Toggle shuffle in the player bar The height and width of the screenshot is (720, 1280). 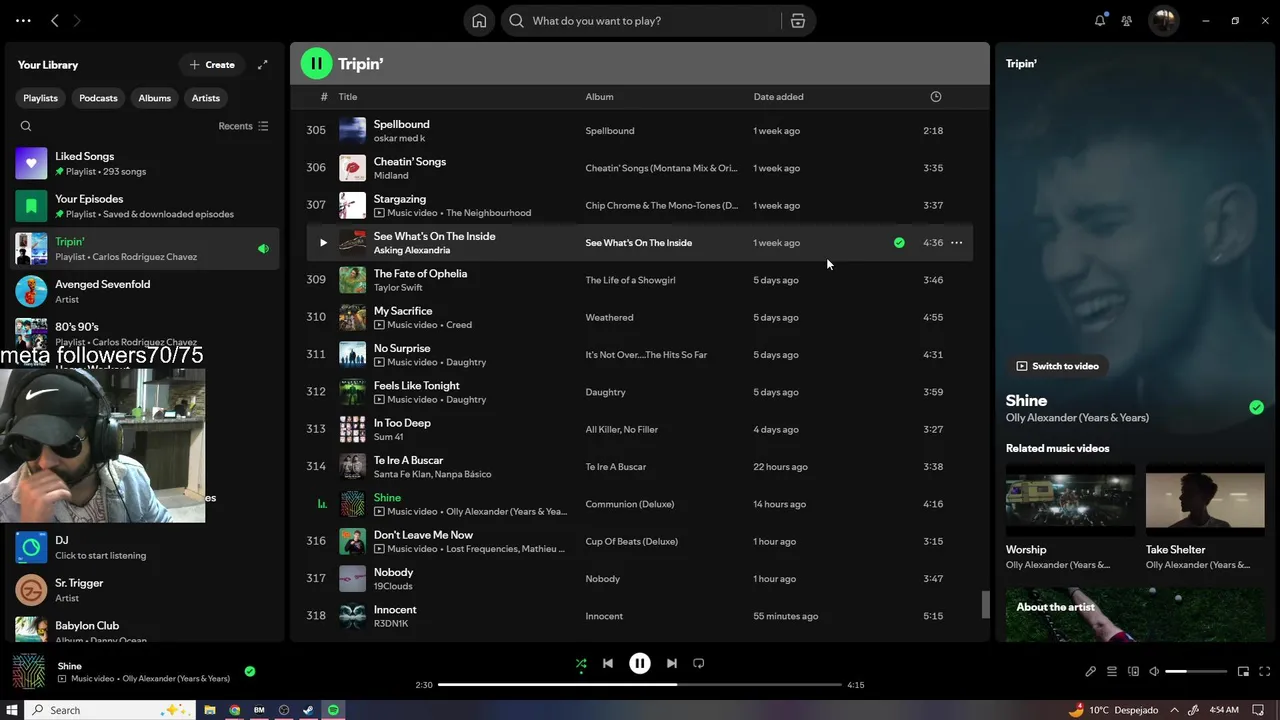[x=581, y=663]
